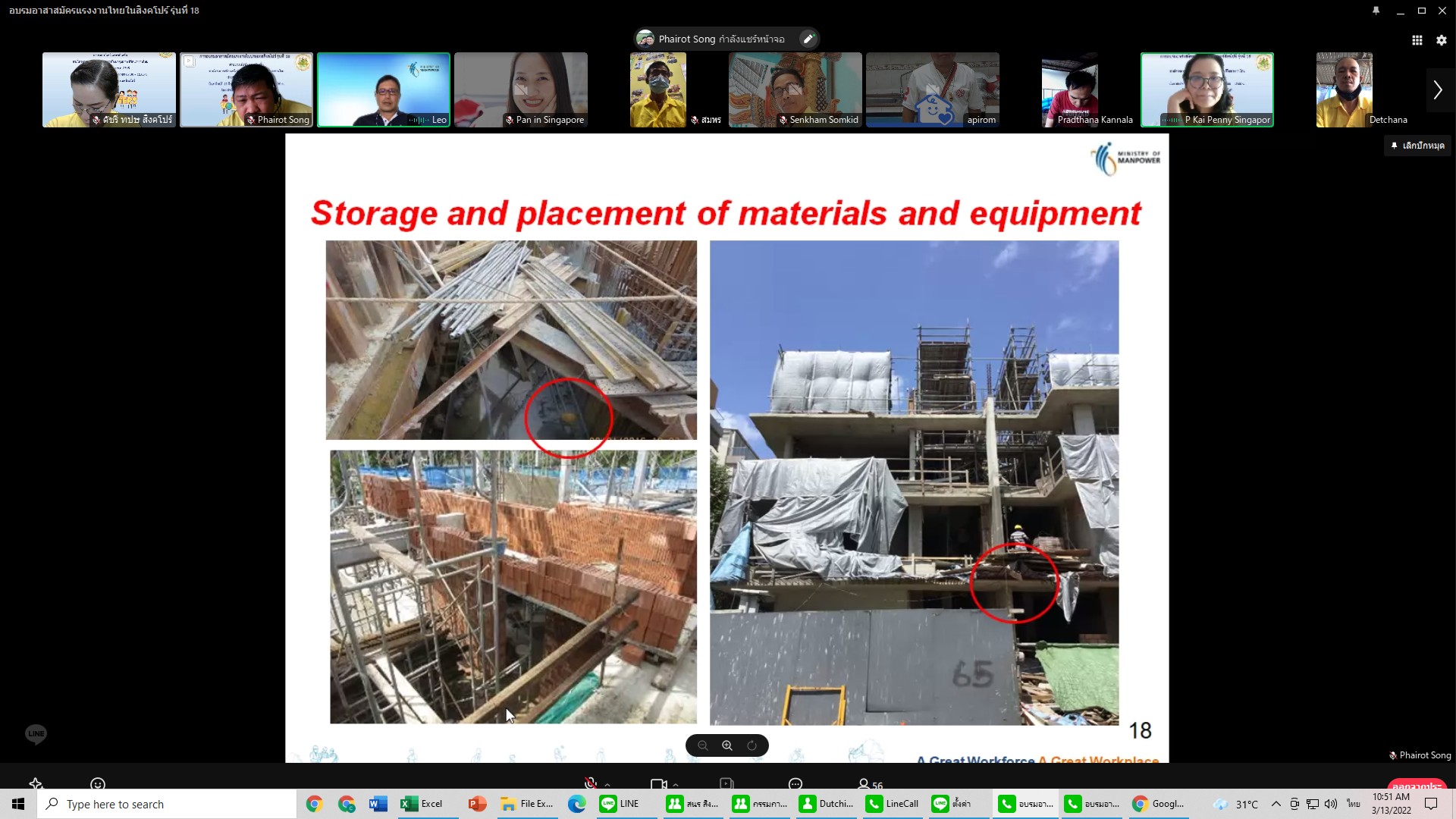Rotate the shared screen view
Image resolution: width=1456 pixels, height=819 pixels.
tap(752, 745)
